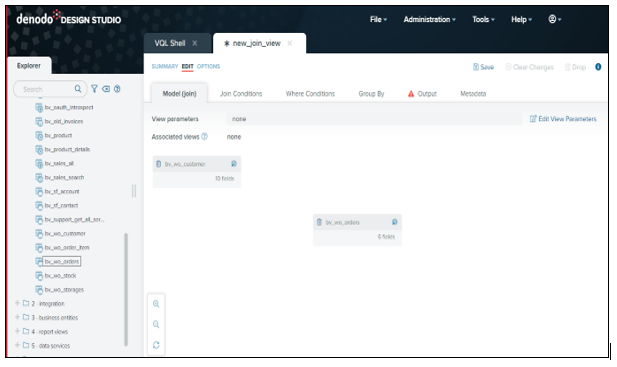The image size is (617, 367).
Task: Select bv_wo_customer in the tree
Action: pos(65,234)
